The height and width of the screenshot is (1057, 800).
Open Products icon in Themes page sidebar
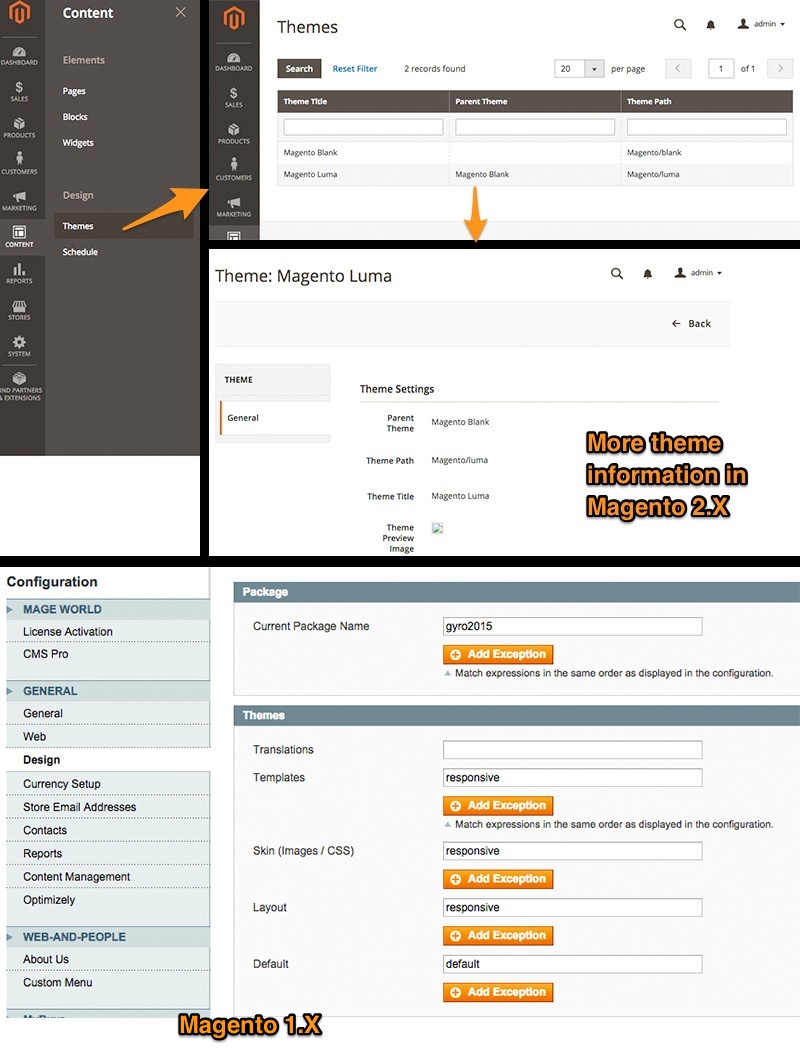[x=234, y=134]
